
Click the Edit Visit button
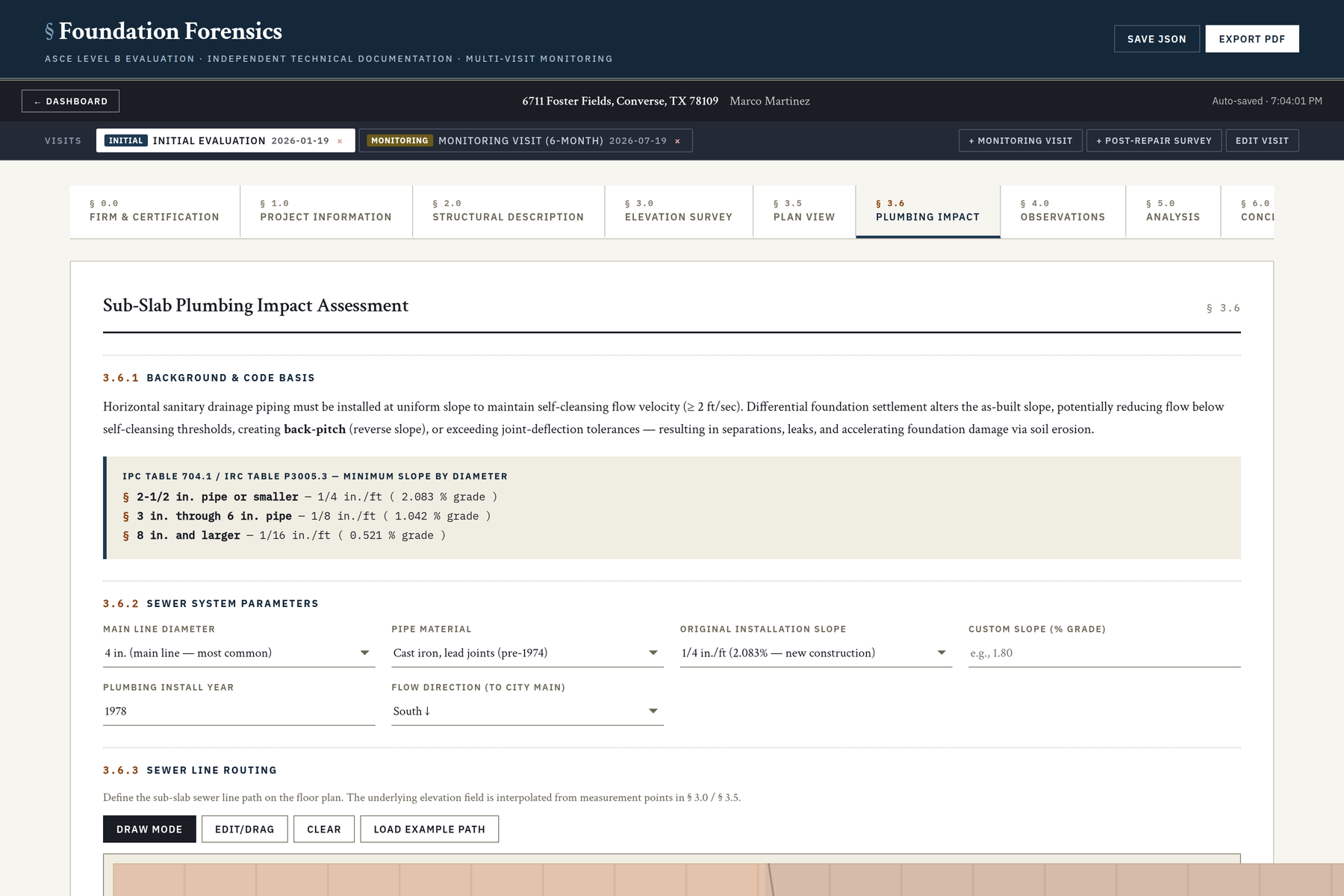pyautogui.click(x=1263, y=140)
